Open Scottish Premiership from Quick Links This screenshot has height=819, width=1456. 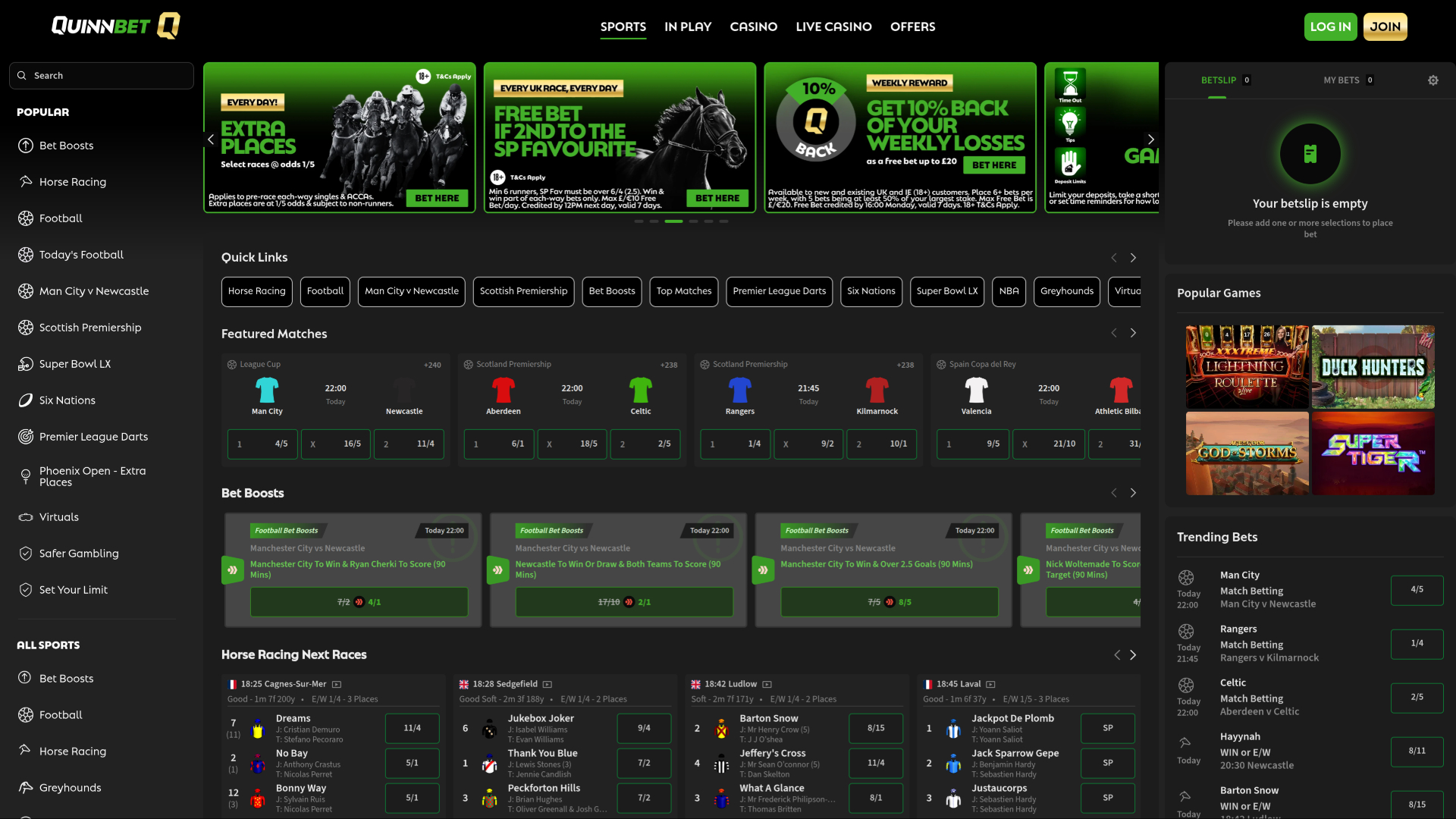coord(523,291)
